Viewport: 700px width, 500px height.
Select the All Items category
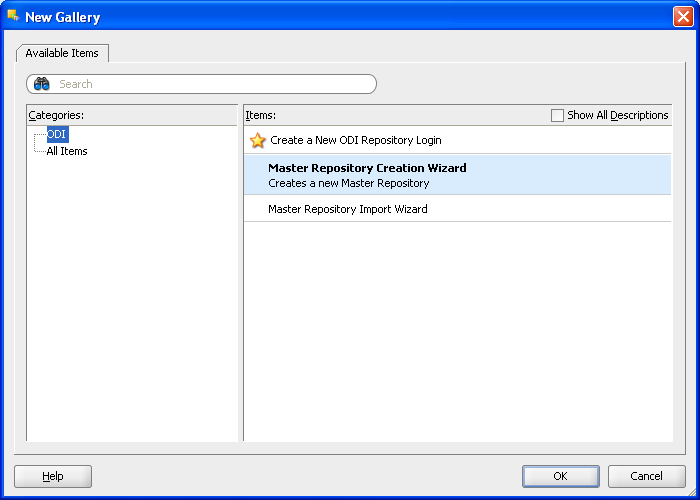(67, 151)
